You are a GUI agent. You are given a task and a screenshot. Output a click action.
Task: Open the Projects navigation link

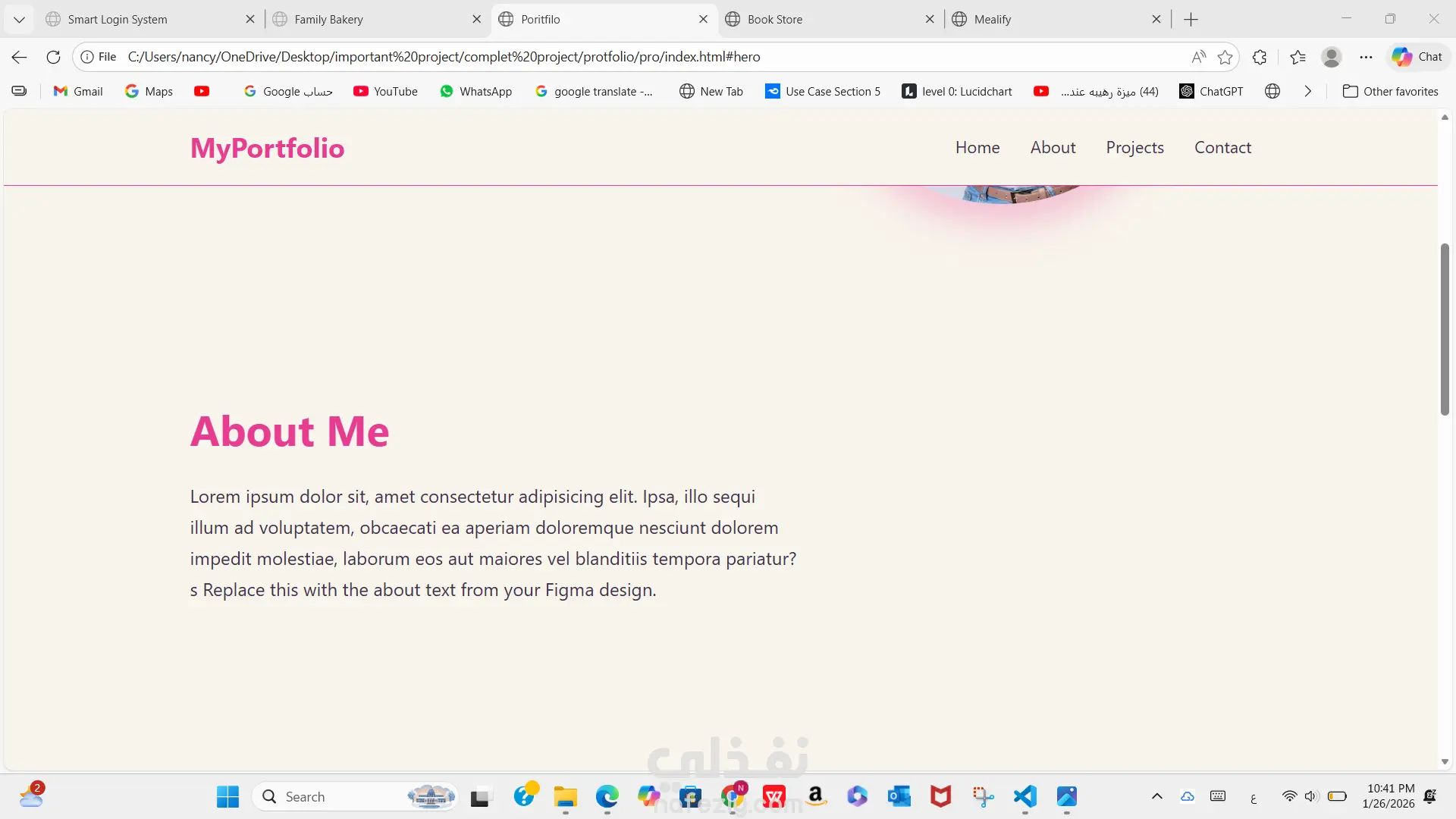pos(1134,148)
